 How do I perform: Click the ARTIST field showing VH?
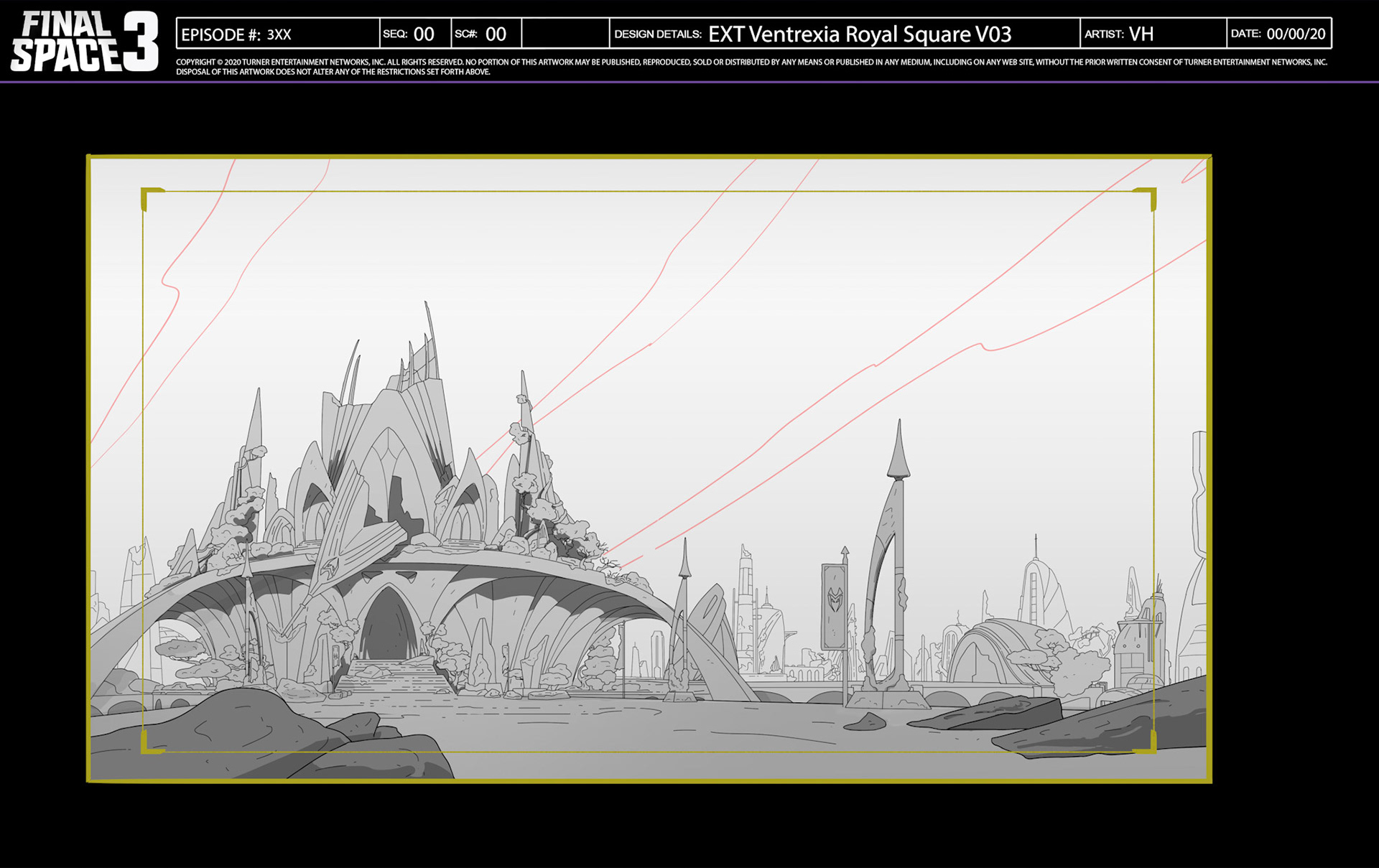click(x=1141, y=34)
